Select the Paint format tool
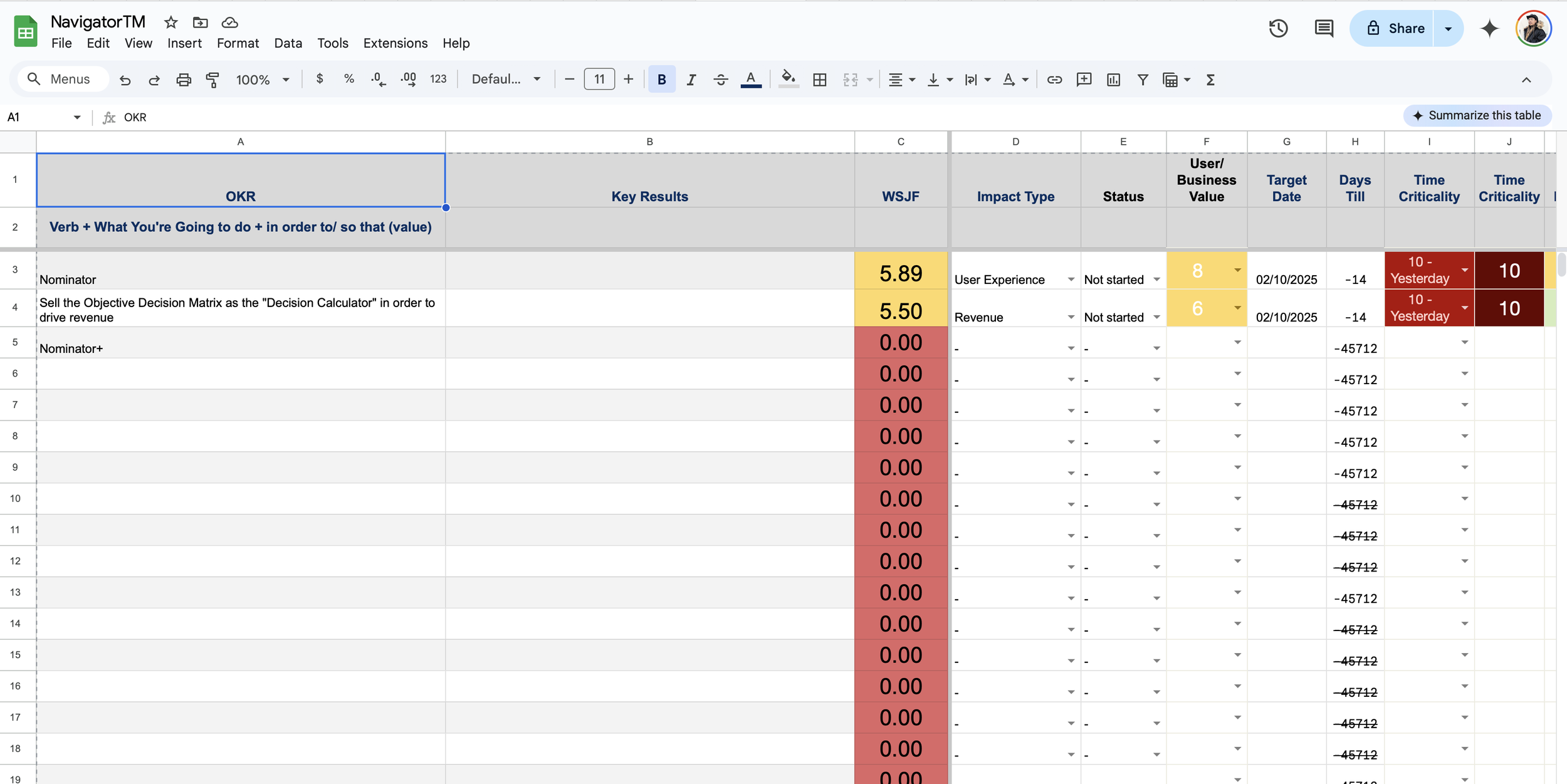This screenshot has width=1567, height=784. [212, 80]
